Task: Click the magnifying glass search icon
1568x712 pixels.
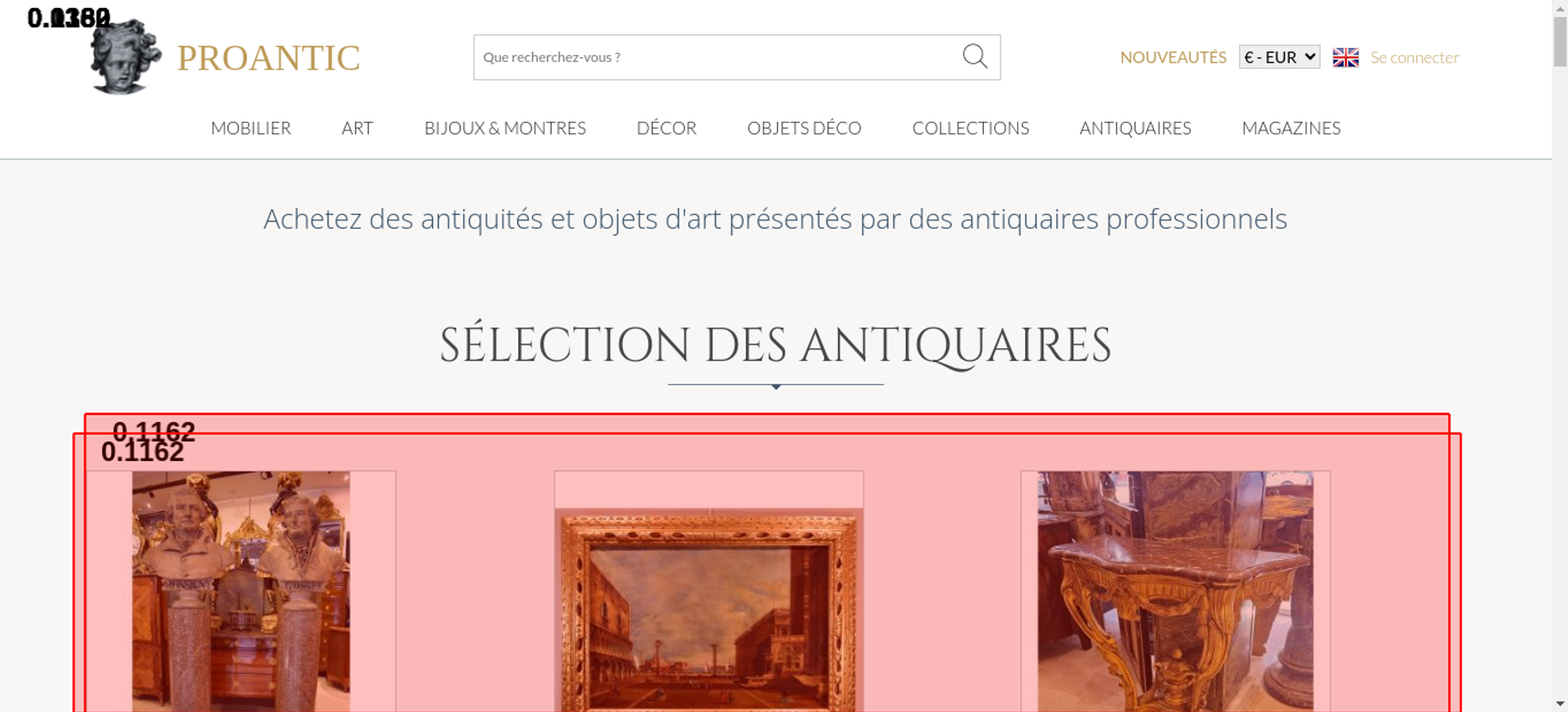Action: pos(975,56)
